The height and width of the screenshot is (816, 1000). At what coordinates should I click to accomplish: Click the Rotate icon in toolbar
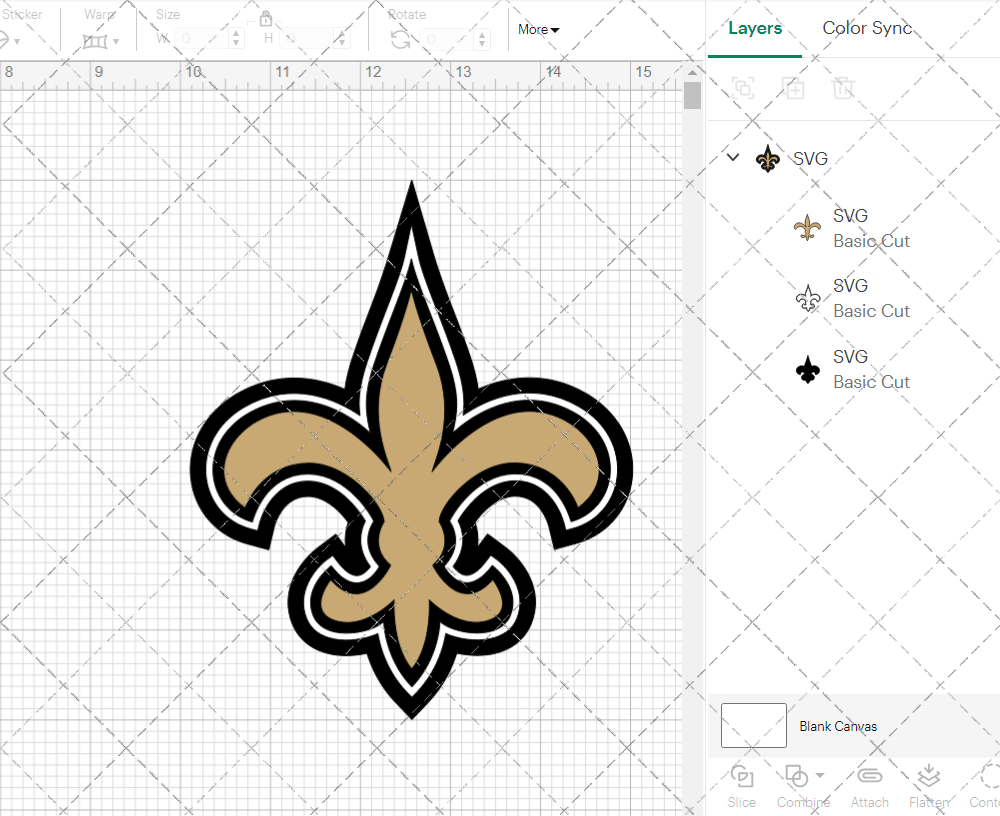pos(399,39)
